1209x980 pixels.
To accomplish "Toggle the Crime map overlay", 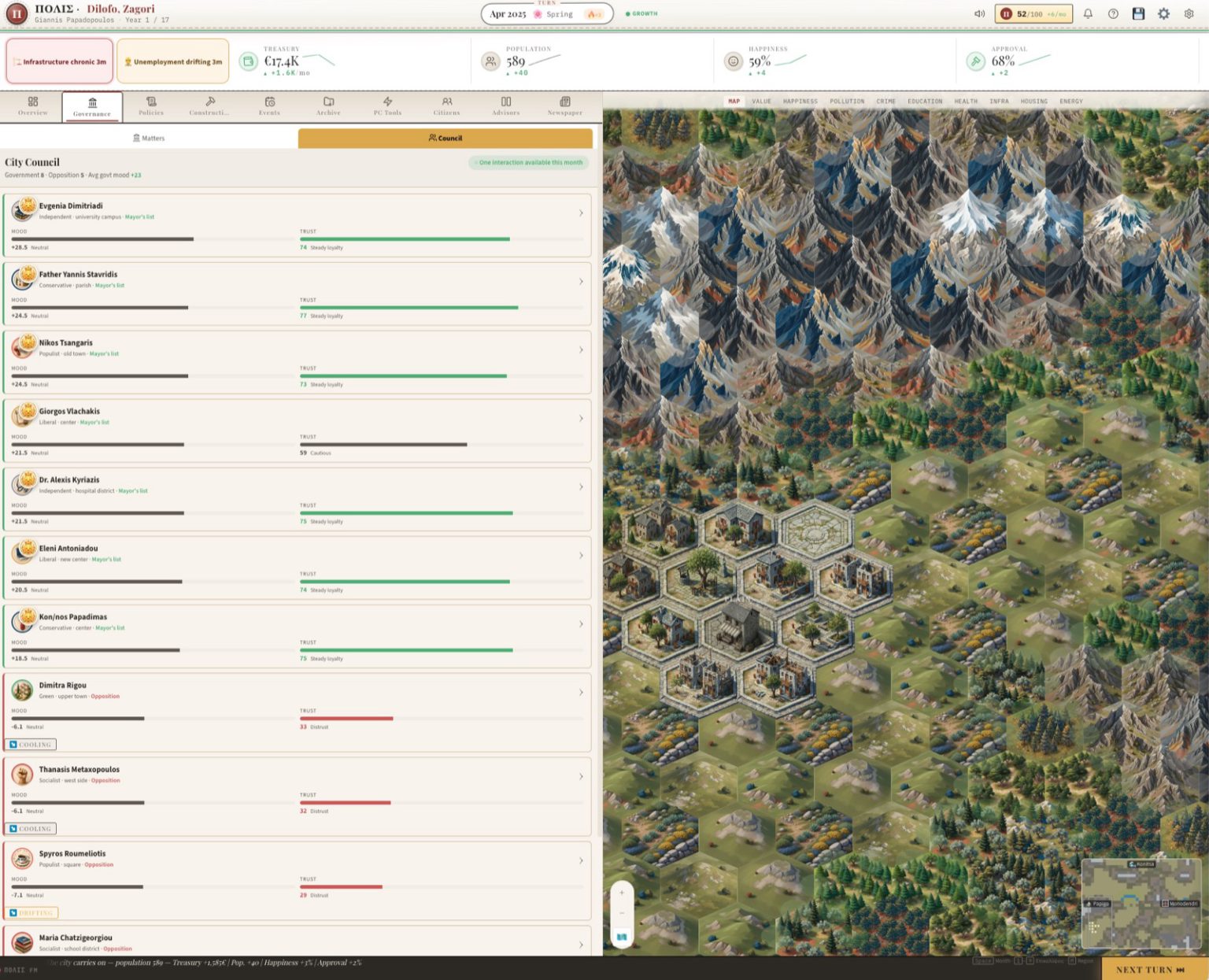I will [885, 102].
